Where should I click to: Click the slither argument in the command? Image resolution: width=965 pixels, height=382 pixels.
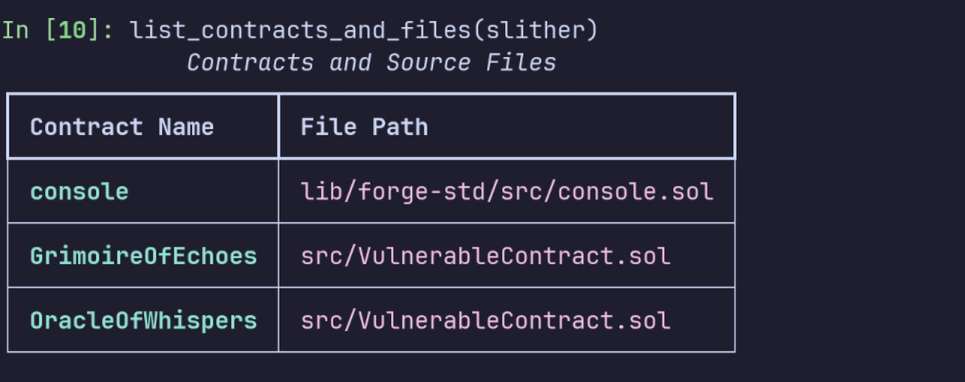535,30
